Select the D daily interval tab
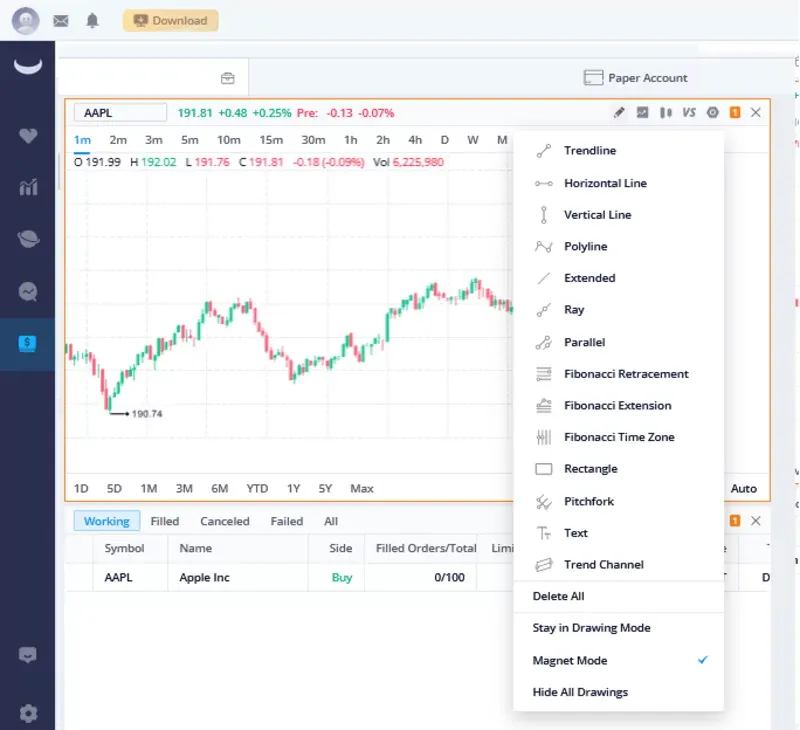Screen dimensions: 800x730 (444, 140)
